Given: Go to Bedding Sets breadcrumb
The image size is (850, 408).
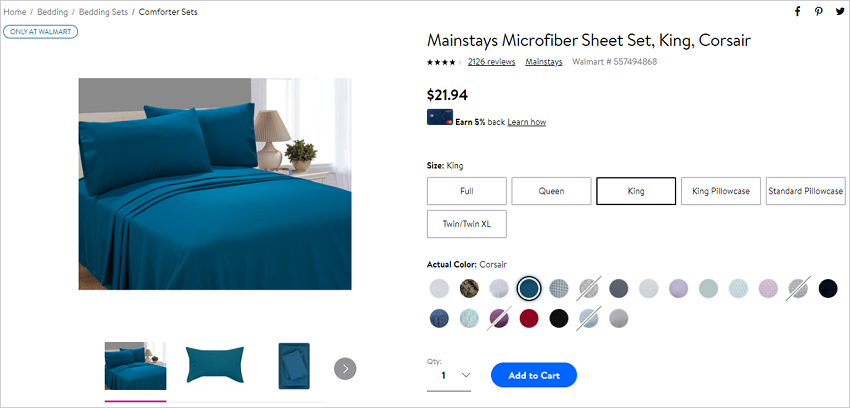Looking at the screenshot, I should (104, 12).
